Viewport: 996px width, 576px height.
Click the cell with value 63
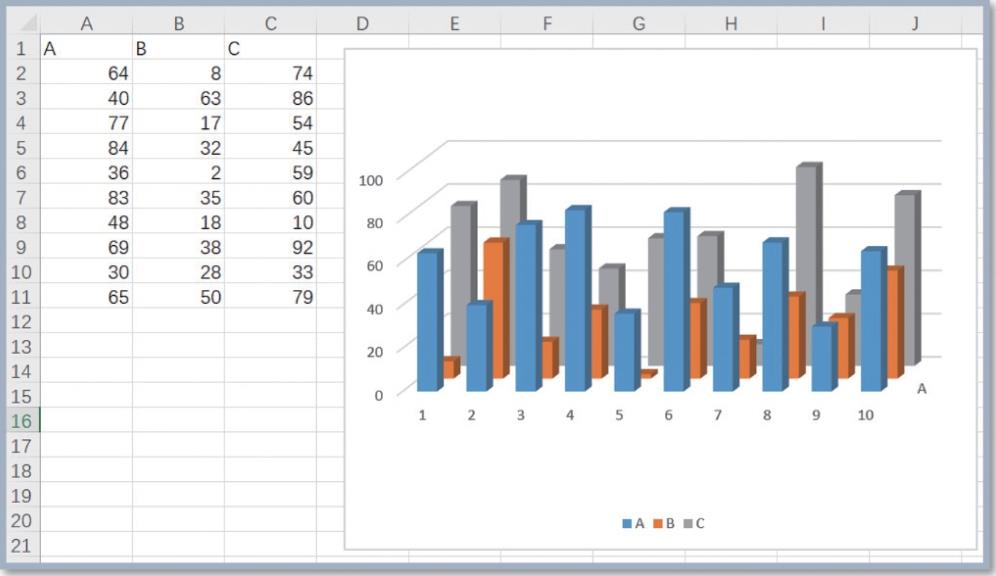coord(178,98)
